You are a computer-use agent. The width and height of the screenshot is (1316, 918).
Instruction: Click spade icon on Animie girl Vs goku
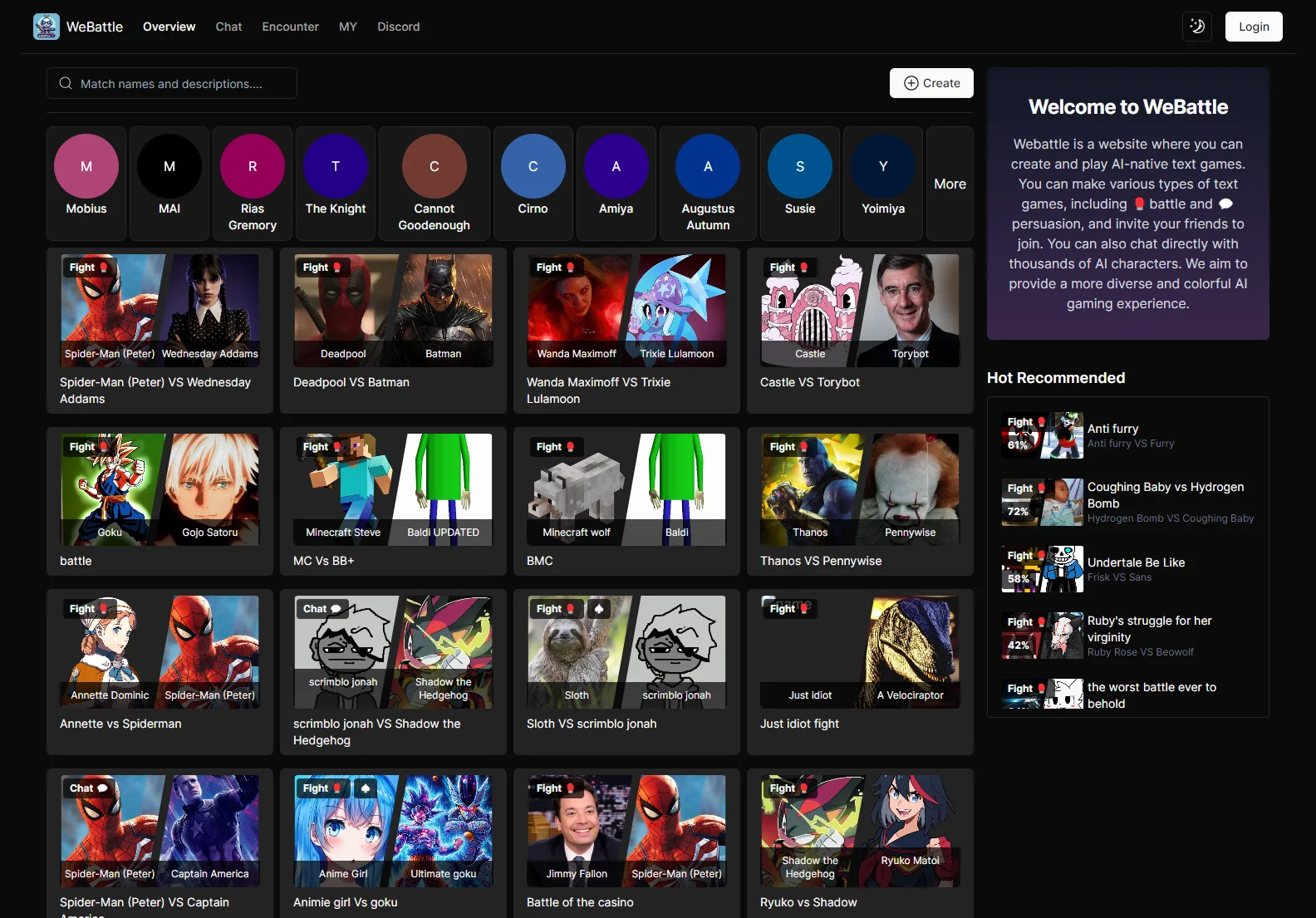(366, 788)
